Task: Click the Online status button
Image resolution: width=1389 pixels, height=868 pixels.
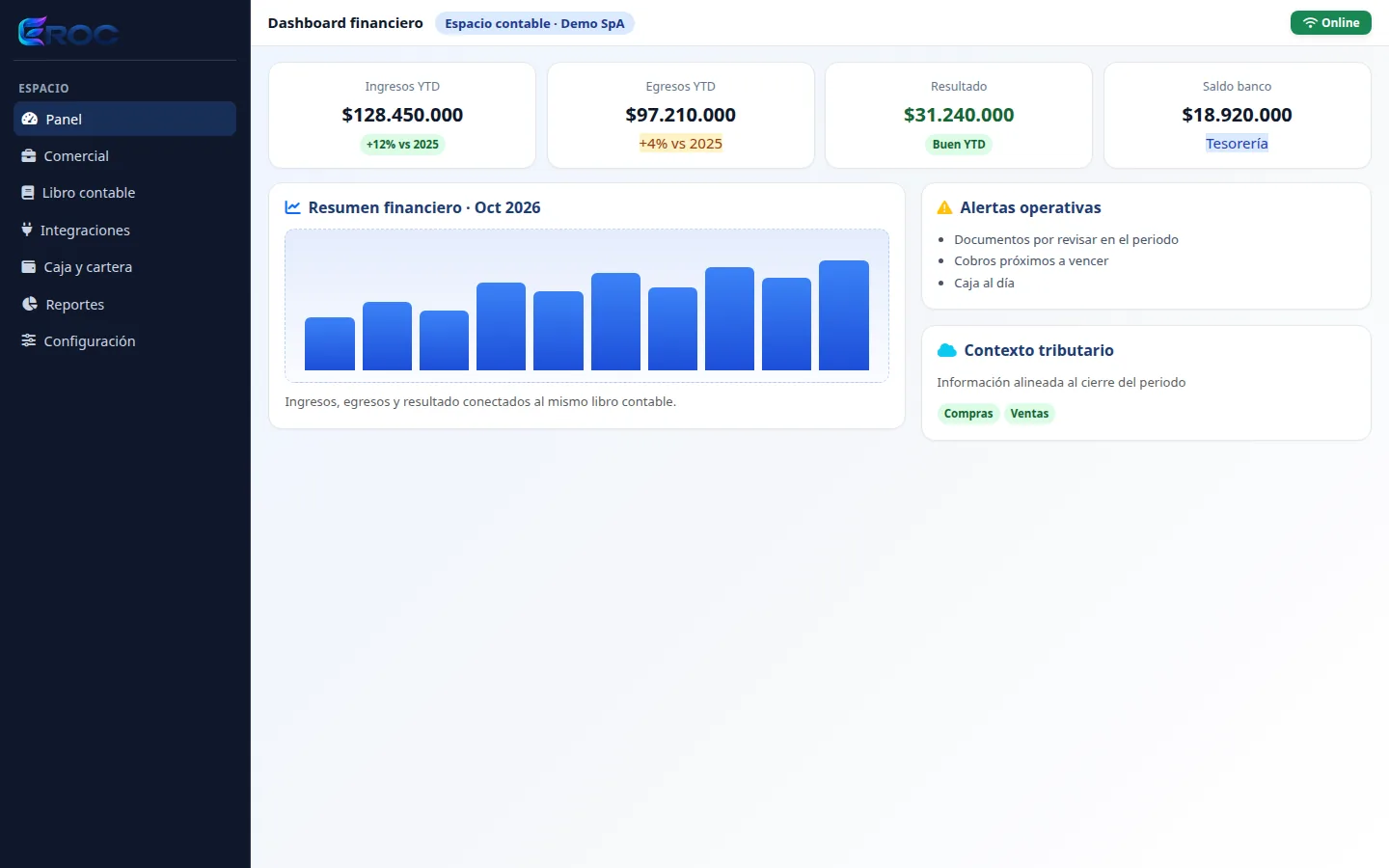Action: click(x=1330, y=23)
